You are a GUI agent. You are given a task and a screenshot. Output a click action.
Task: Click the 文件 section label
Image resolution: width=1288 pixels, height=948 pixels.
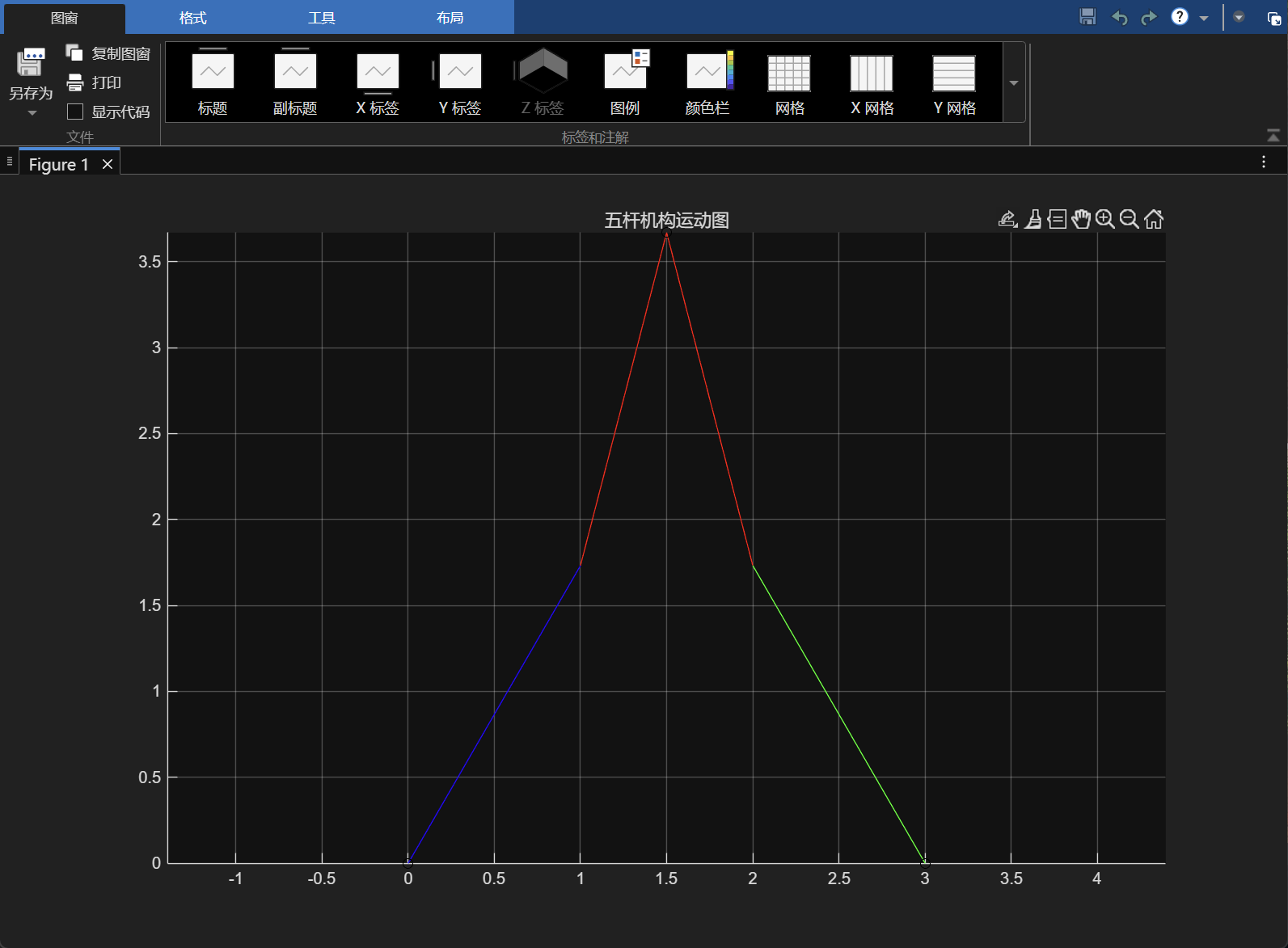[80, 137]
